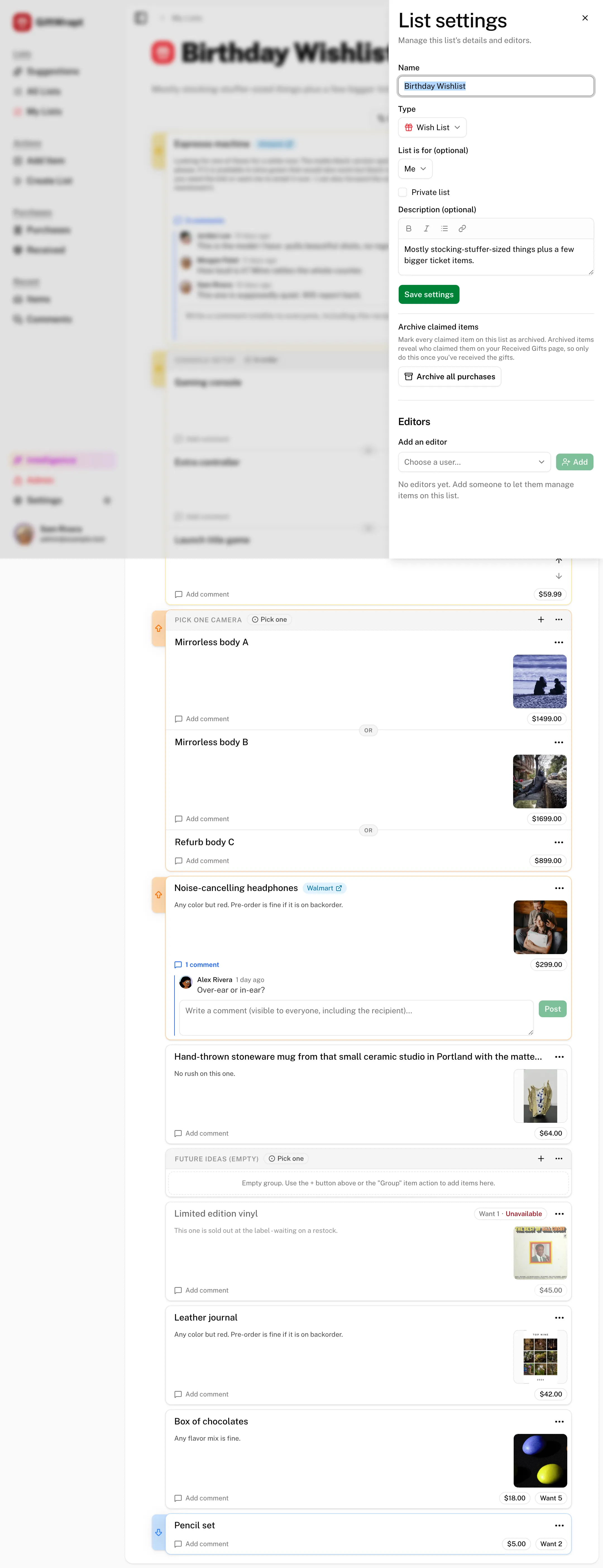Click the priority marker beside Noise-cancelling headphones
Screen dimensions: 603x1568
coord(159,895)
